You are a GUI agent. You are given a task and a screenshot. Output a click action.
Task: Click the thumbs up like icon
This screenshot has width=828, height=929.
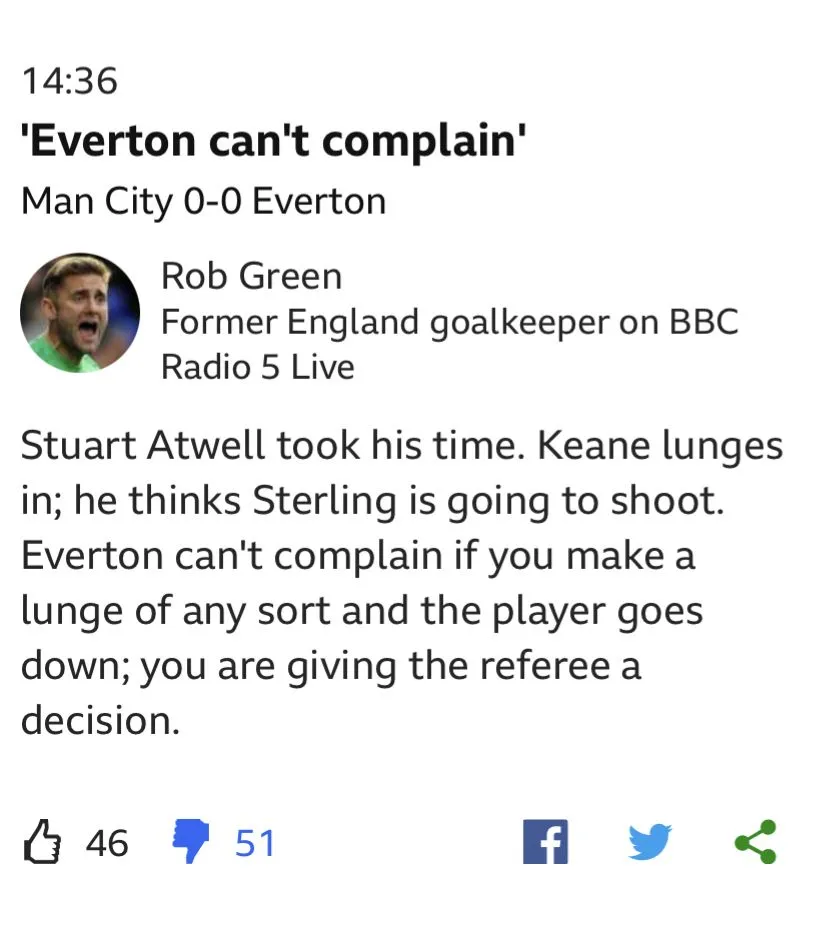(44, 841)
